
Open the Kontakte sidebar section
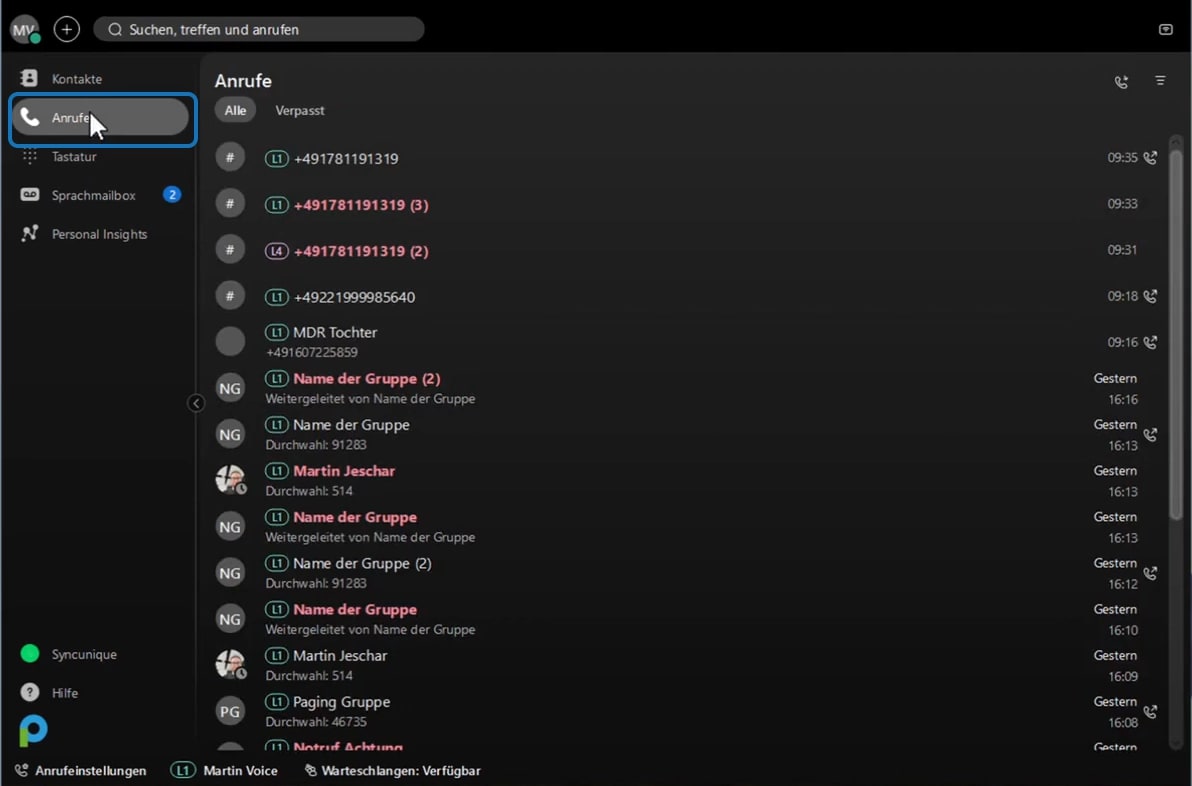click(99, 78)
